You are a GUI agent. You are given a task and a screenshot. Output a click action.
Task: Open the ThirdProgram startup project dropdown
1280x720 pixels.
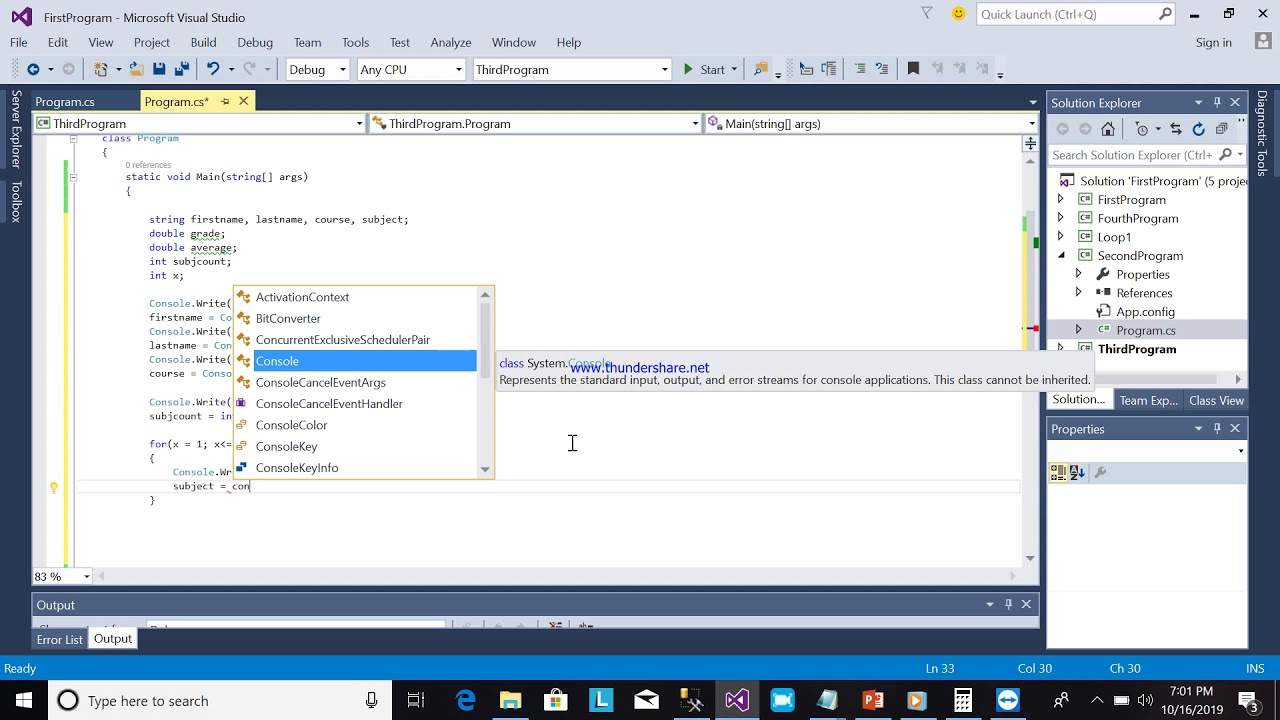(x=664, y=69)
